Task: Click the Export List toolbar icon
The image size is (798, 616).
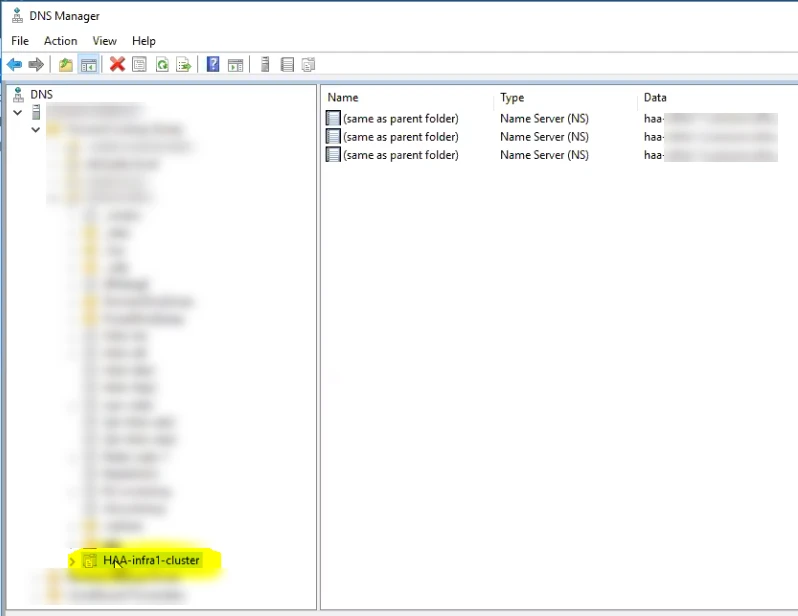Action: (x=183, y=65)
